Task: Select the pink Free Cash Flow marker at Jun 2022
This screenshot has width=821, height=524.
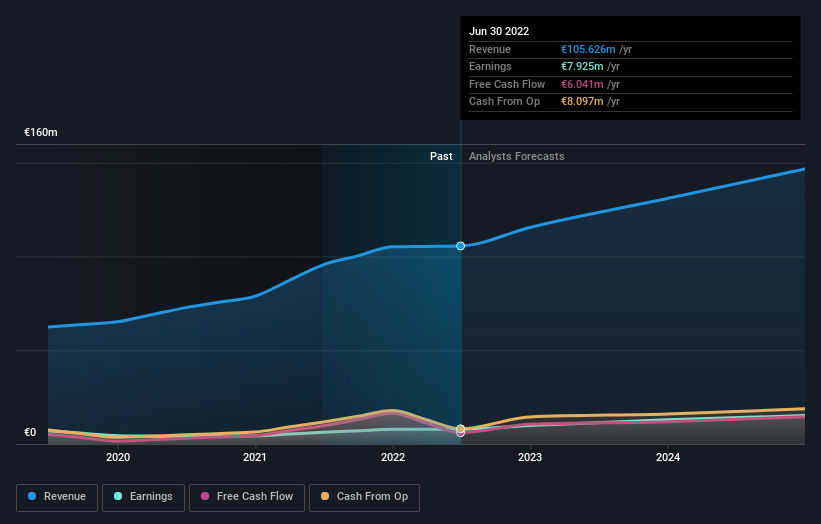Action: tap(460, 433)
